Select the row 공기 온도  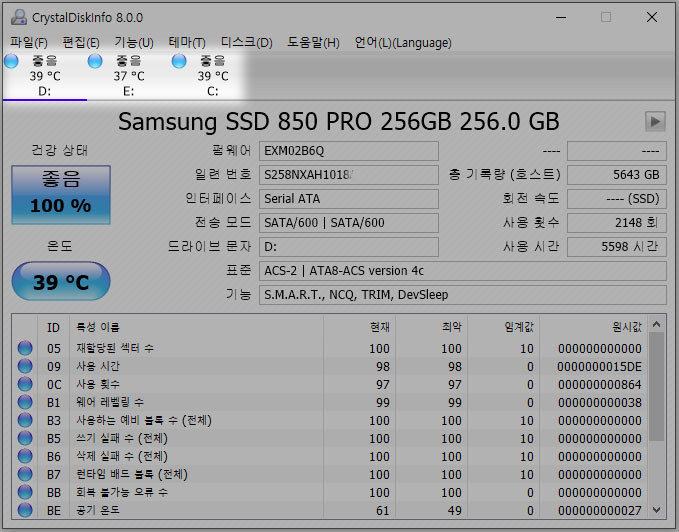pos(330,510)
